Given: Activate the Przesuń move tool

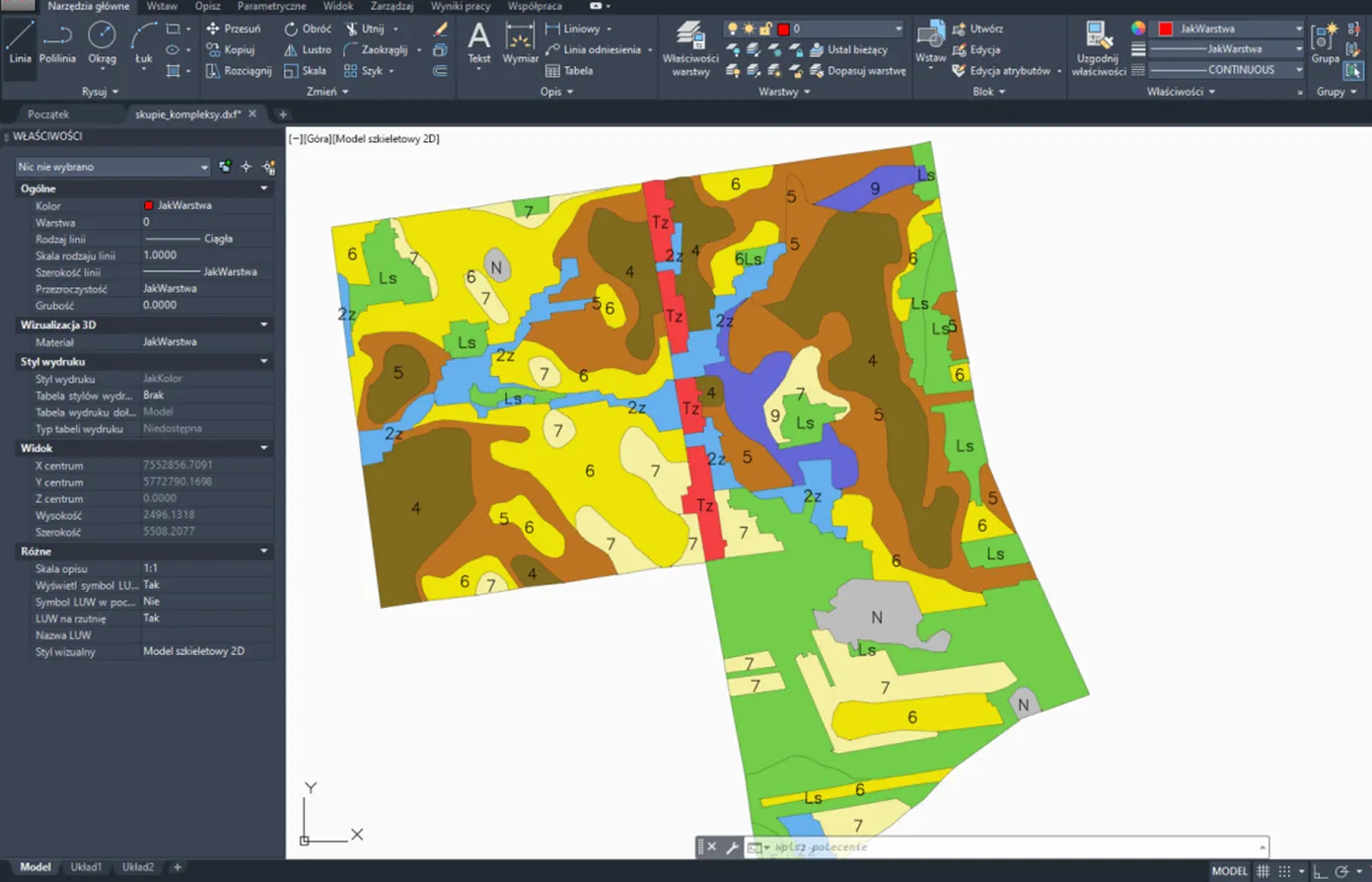Looking at the screenshot, I should [233, 29].
